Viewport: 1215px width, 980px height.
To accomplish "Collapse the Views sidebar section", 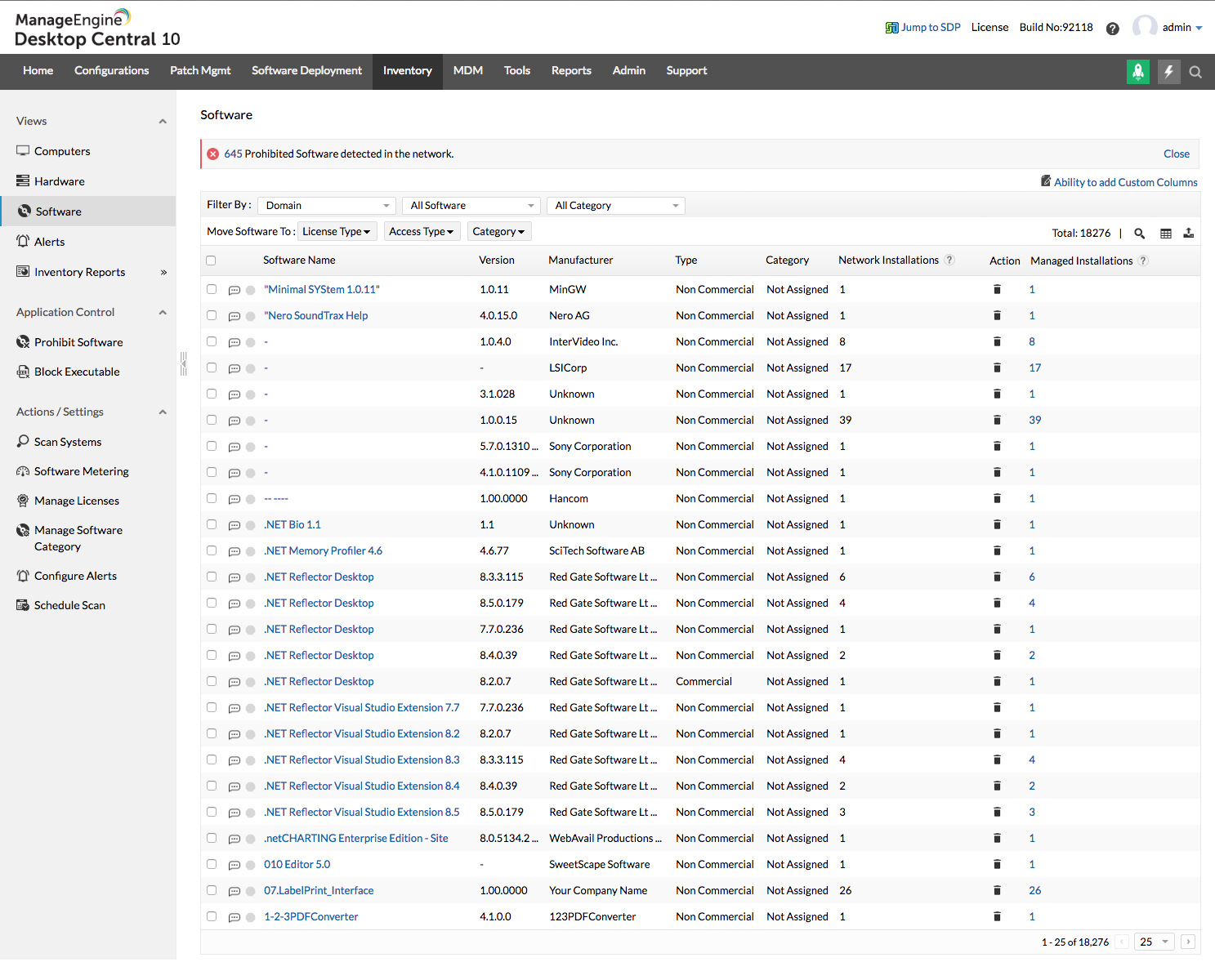I will point(163,122).
